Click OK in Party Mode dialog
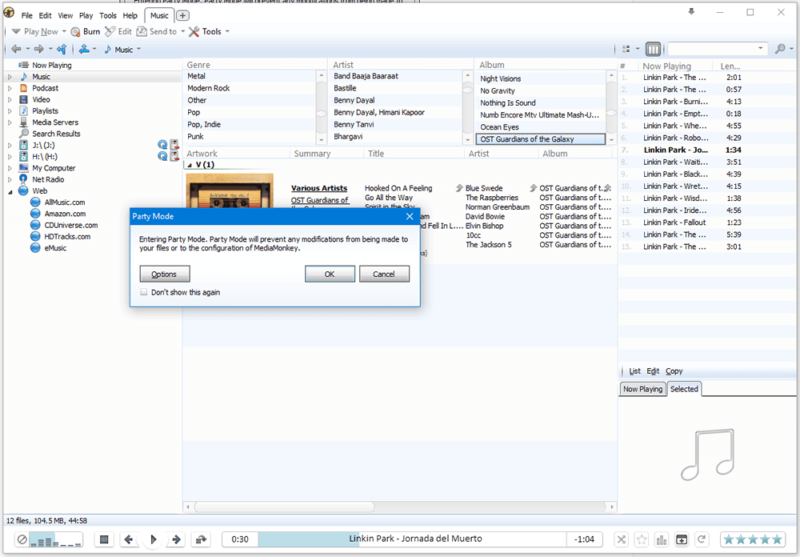 coord(330,274)
